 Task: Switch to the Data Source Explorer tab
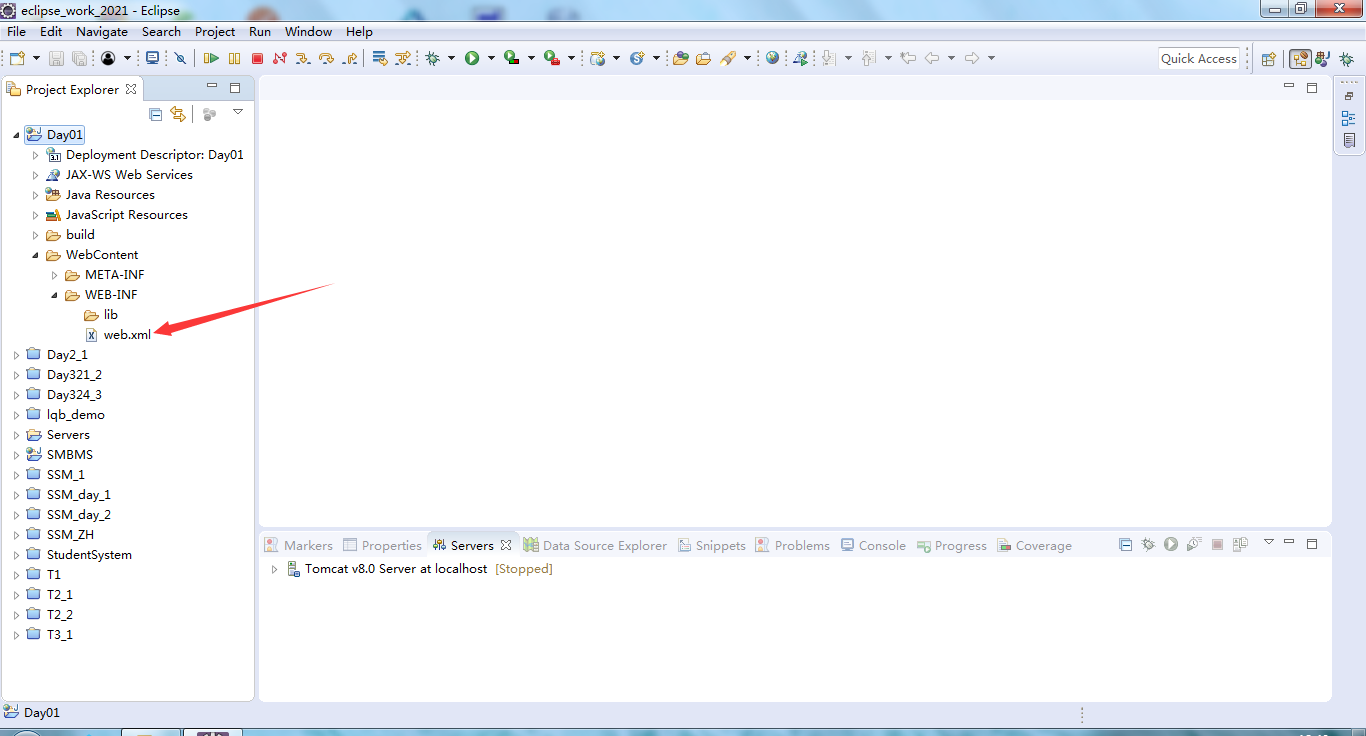pos(595,545)
